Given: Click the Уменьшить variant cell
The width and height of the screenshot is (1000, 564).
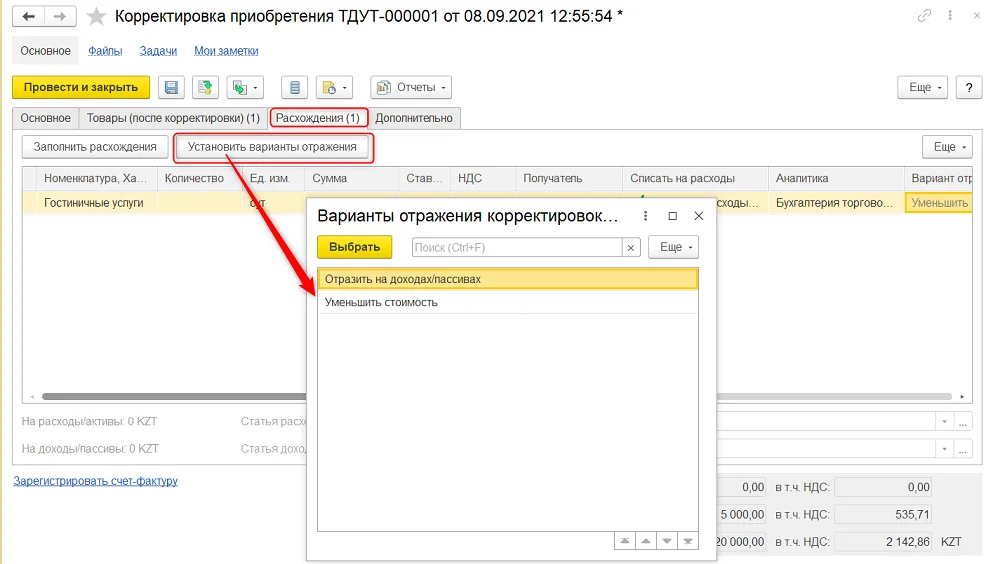Looking at the screenshot, I should click(x=939, y=203).
